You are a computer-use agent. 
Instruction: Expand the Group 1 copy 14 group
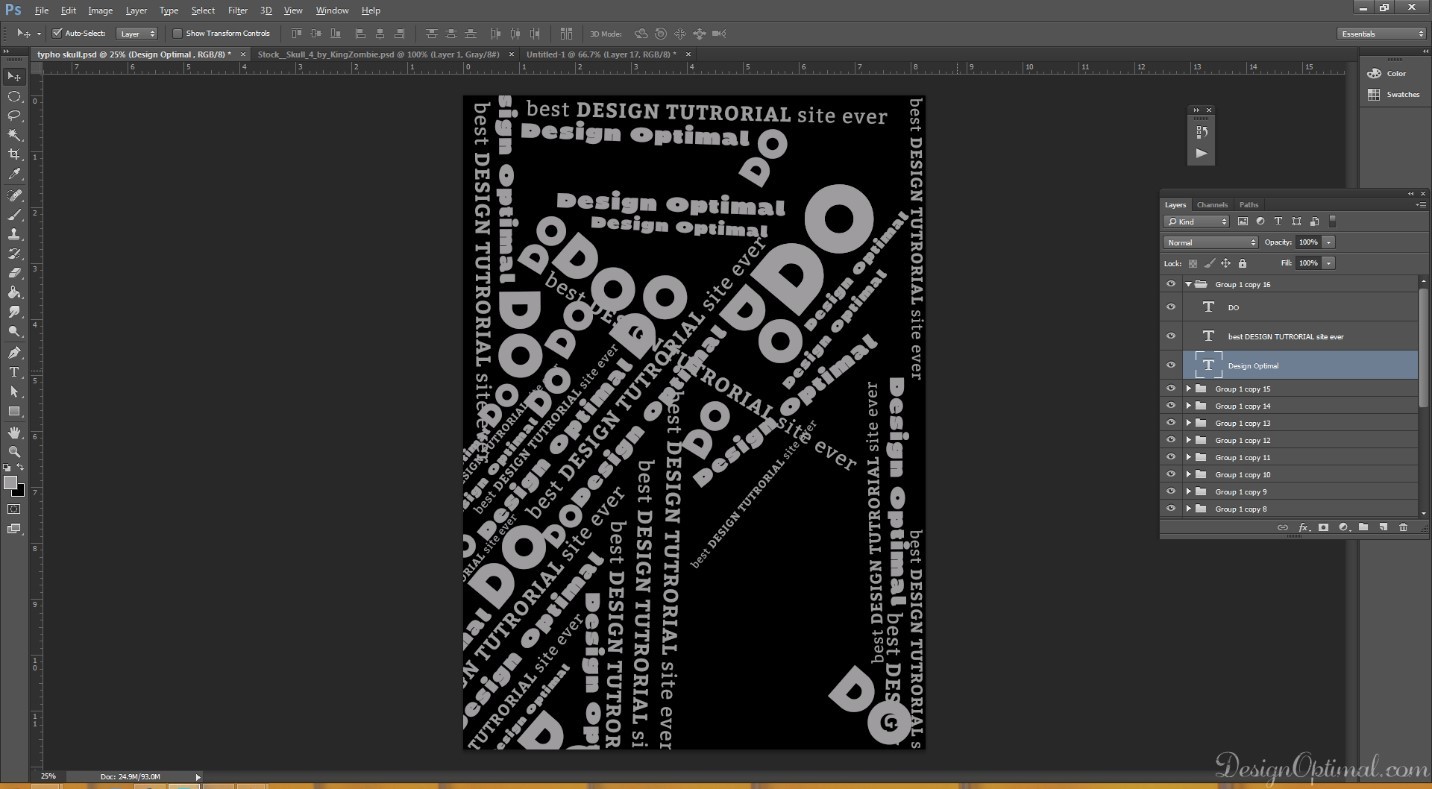(x=1188, y=406)
